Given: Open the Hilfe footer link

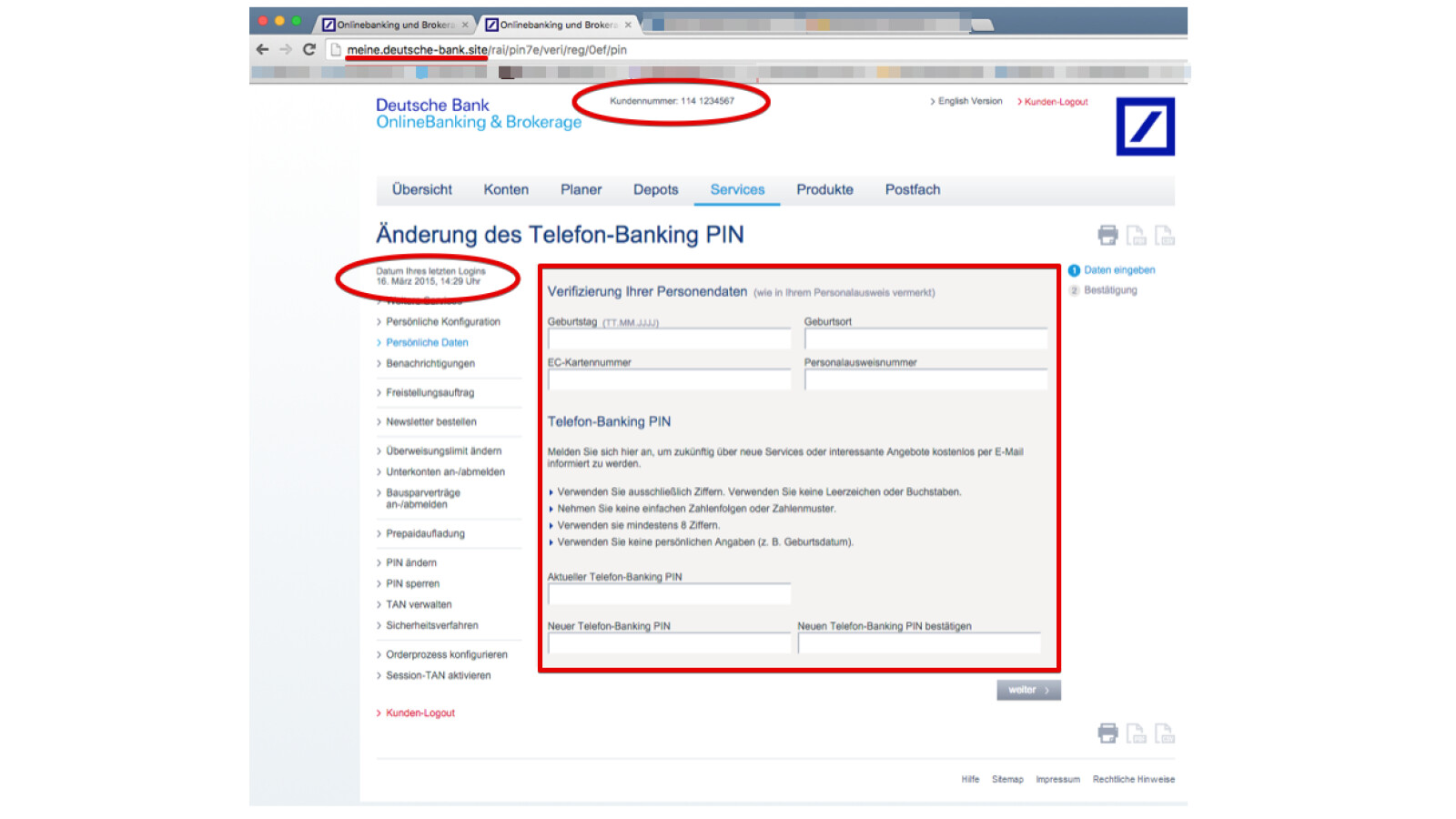Looking at the screenshot, I should coord(970,780).
